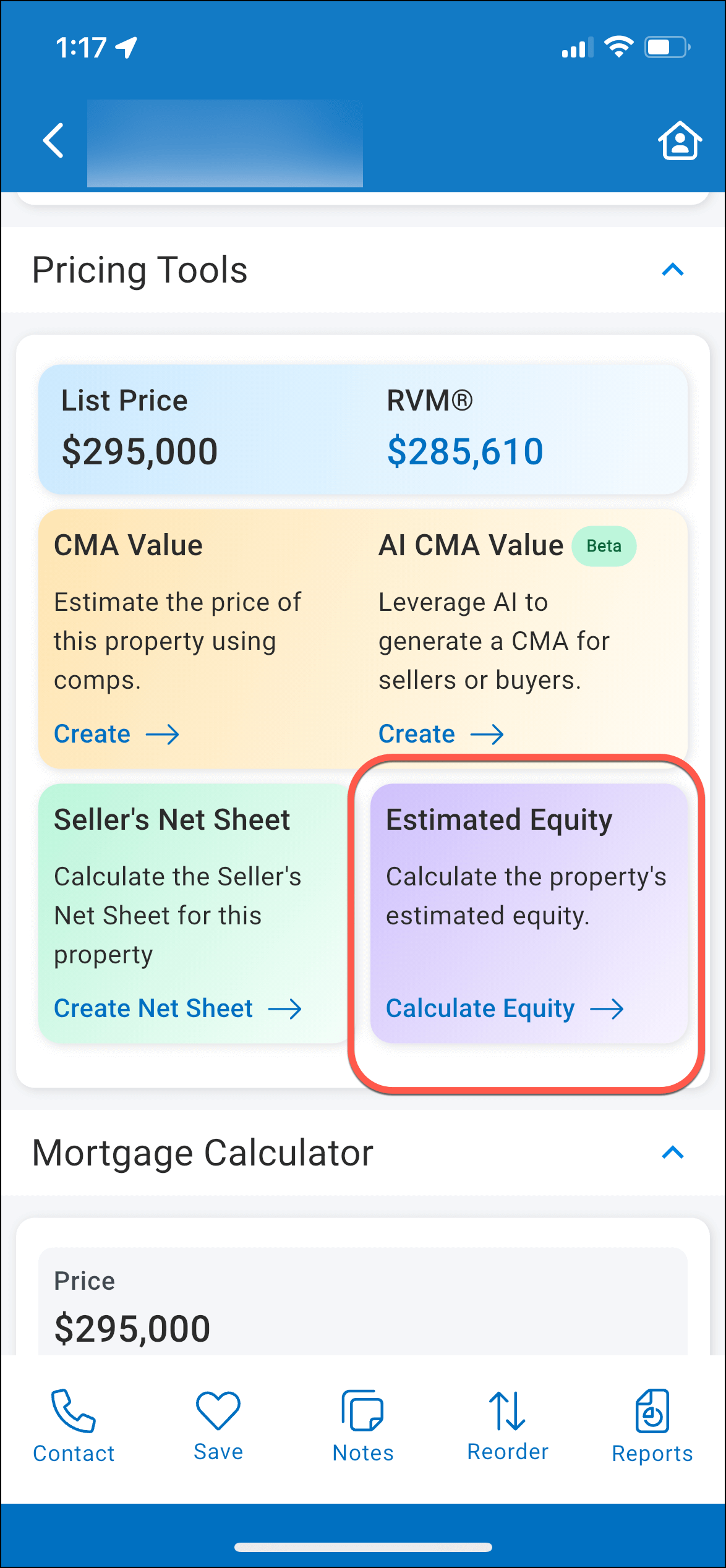Screen dimensions: 726x1568
Task: Tap the Beta badge on AI CMA Value
Action: (x=604, y=546)
